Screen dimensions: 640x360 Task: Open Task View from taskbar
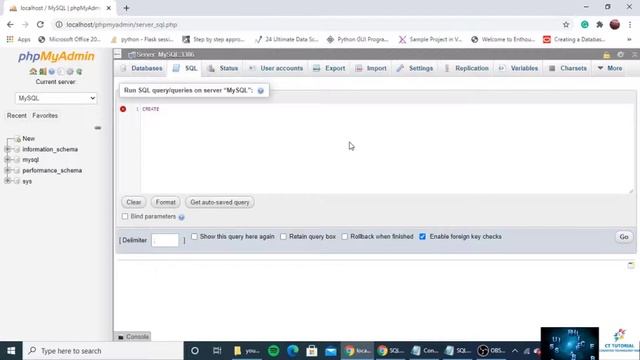point(217,351)
